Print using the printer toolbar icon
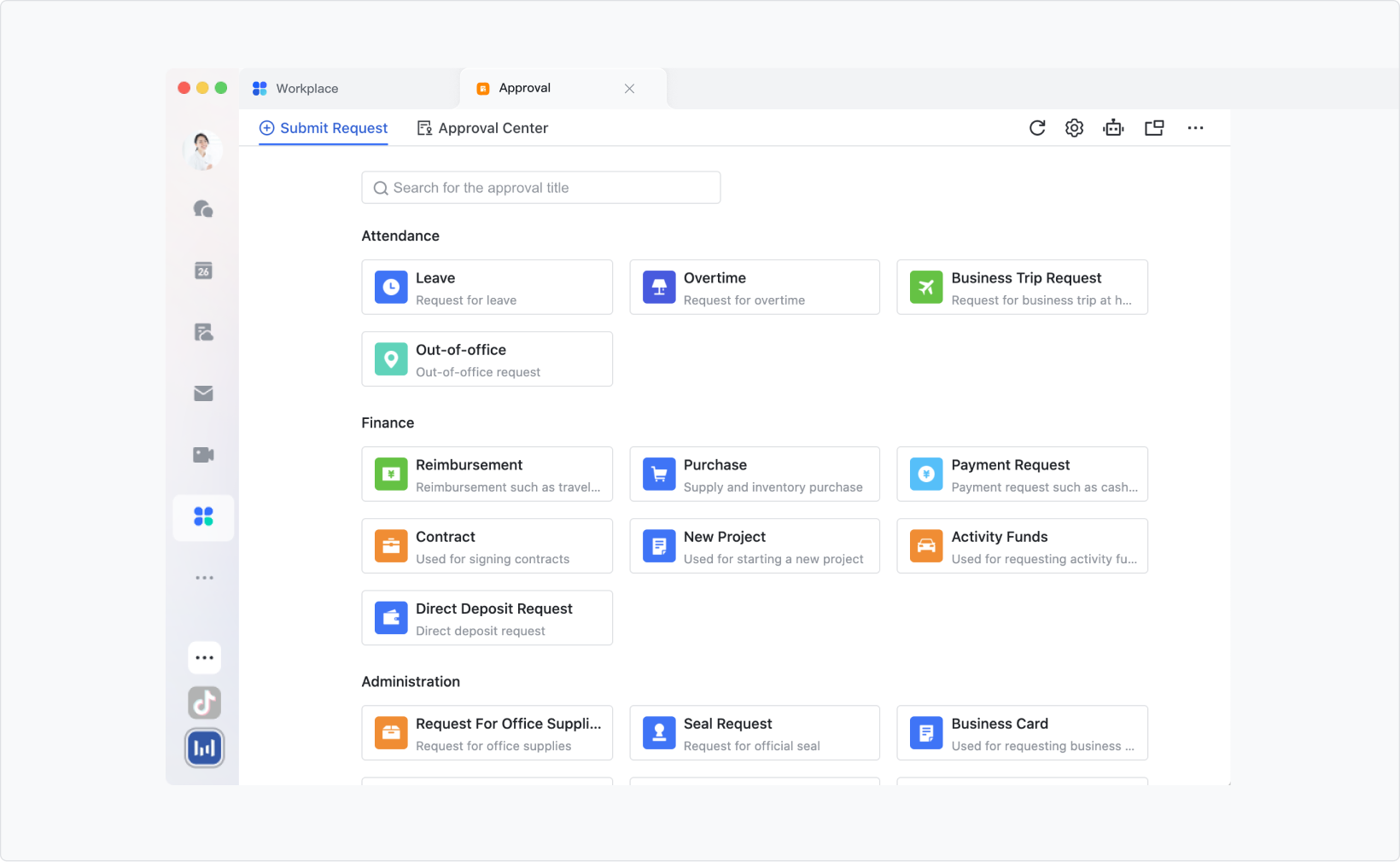This screenshot has width=1400, height=862. pos(1113,127)
